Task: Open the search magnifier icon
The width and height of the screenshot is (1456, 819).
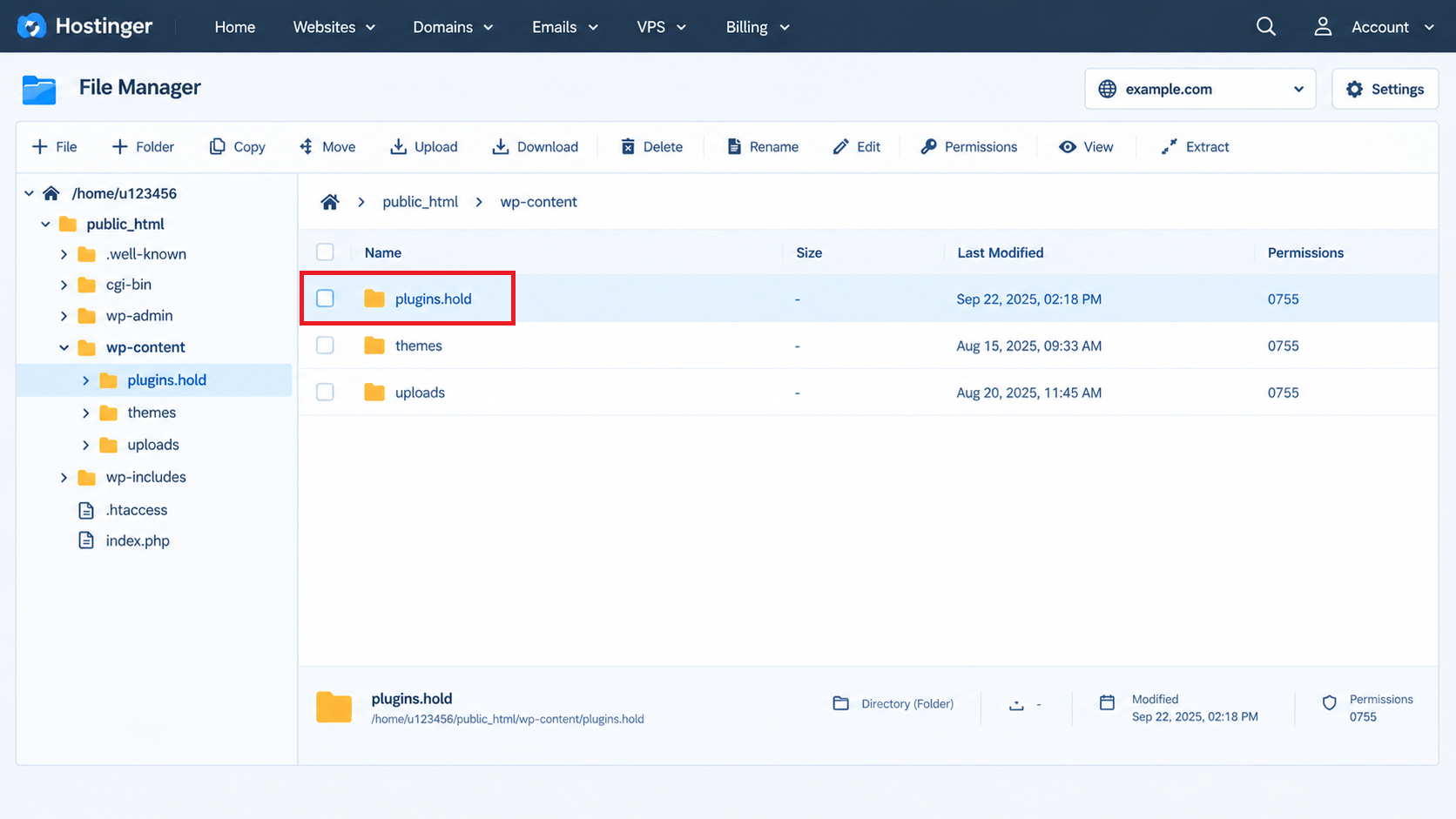Action: [x=1266, y=27]
